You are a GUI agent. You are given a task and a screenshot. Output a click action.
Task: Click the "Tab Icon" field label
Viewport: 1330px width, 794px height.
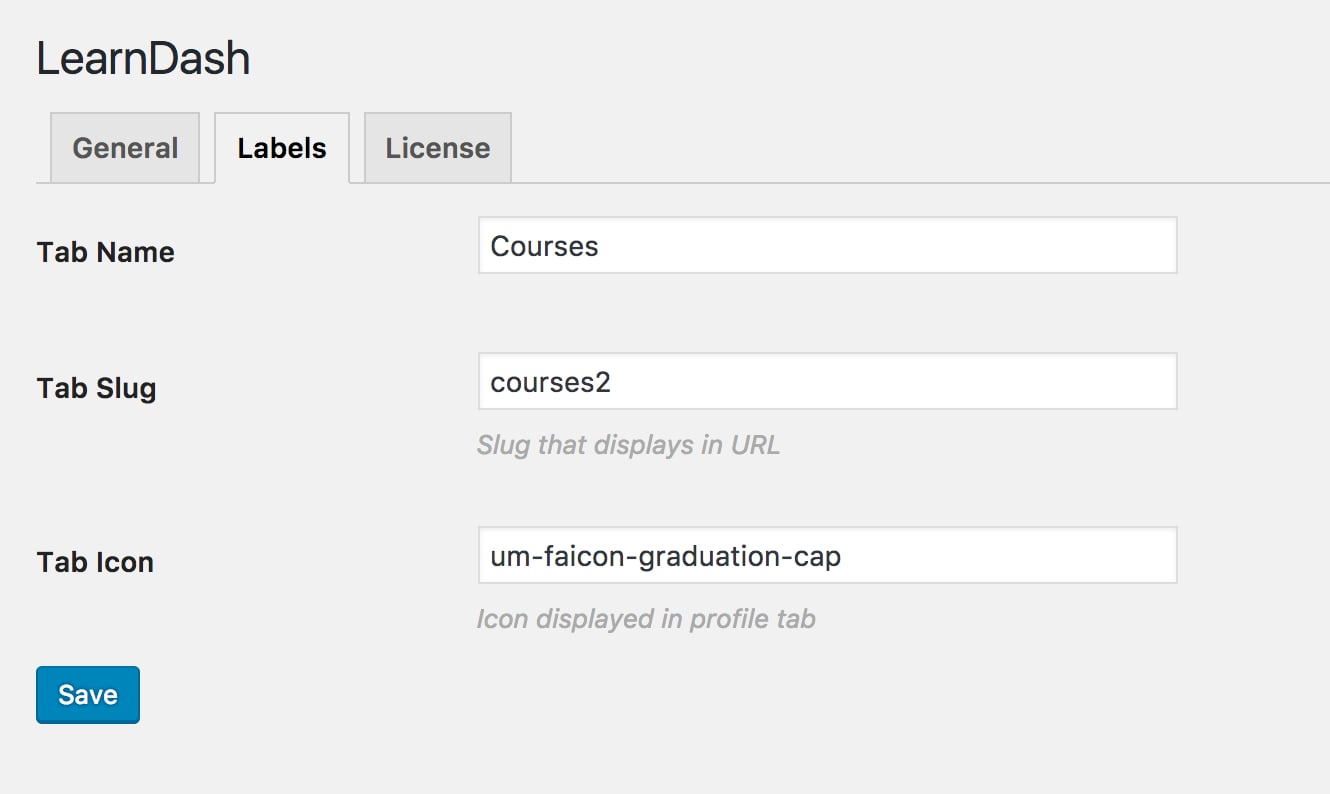pyautogui.click(x=95, y=562)
